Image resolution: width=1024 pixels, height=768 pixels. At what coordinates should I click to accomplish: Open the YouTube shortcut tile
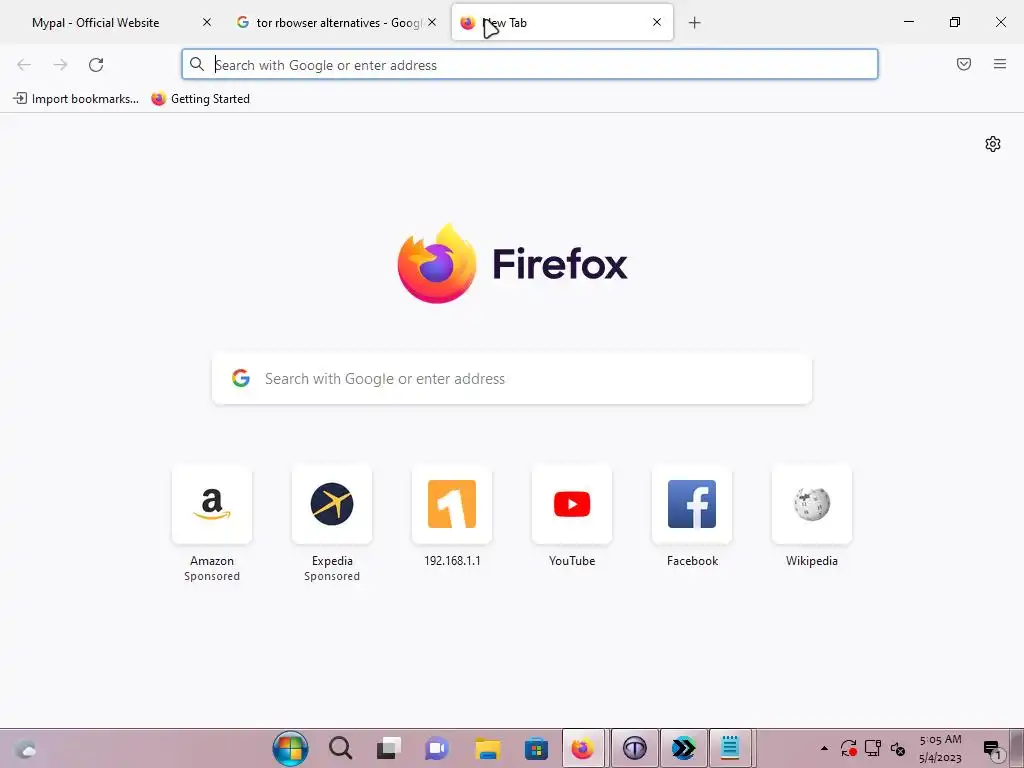pyautogui.click(x=572, y=504)
